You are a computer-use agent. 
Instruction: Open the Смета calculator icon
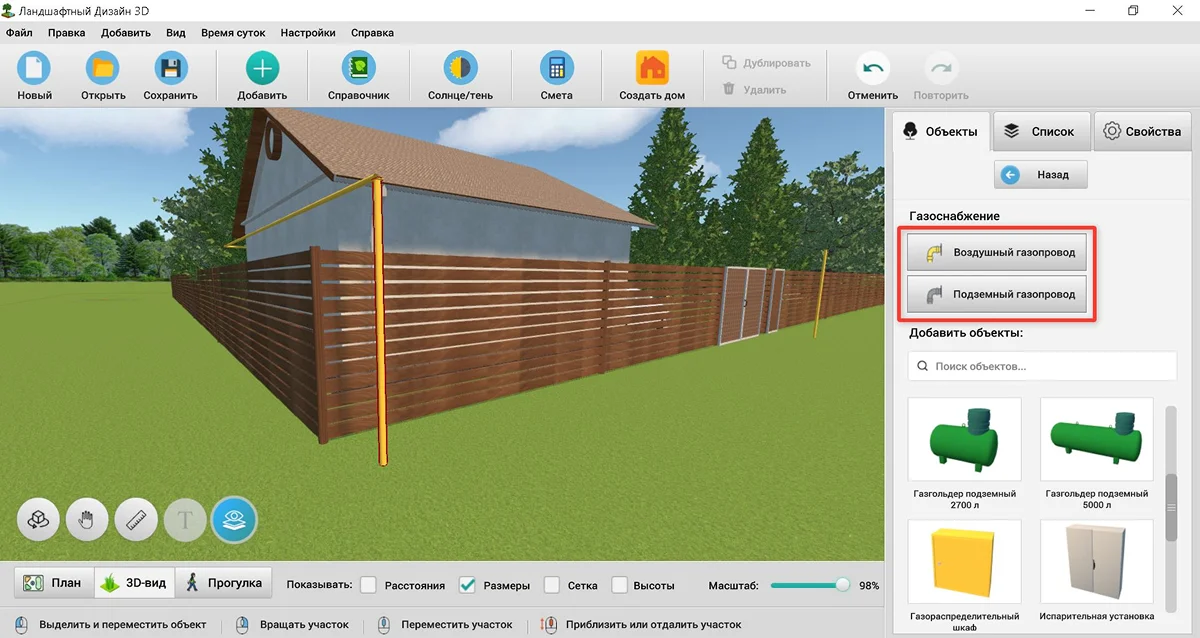coord(556,69)
